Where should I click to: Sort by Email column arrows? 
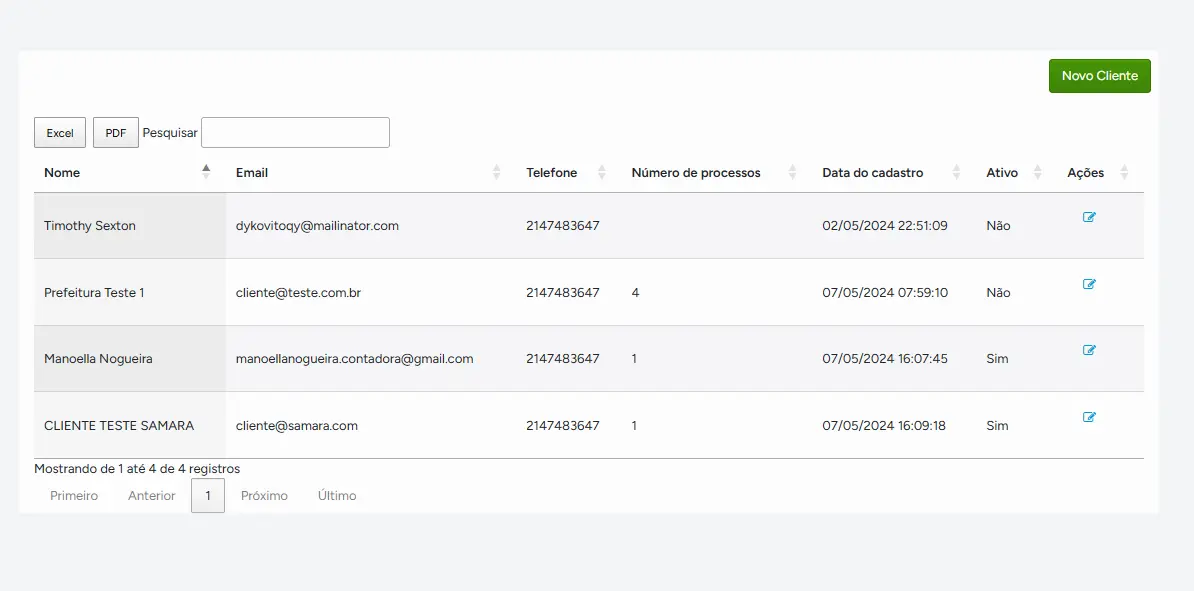coord(497,172)
